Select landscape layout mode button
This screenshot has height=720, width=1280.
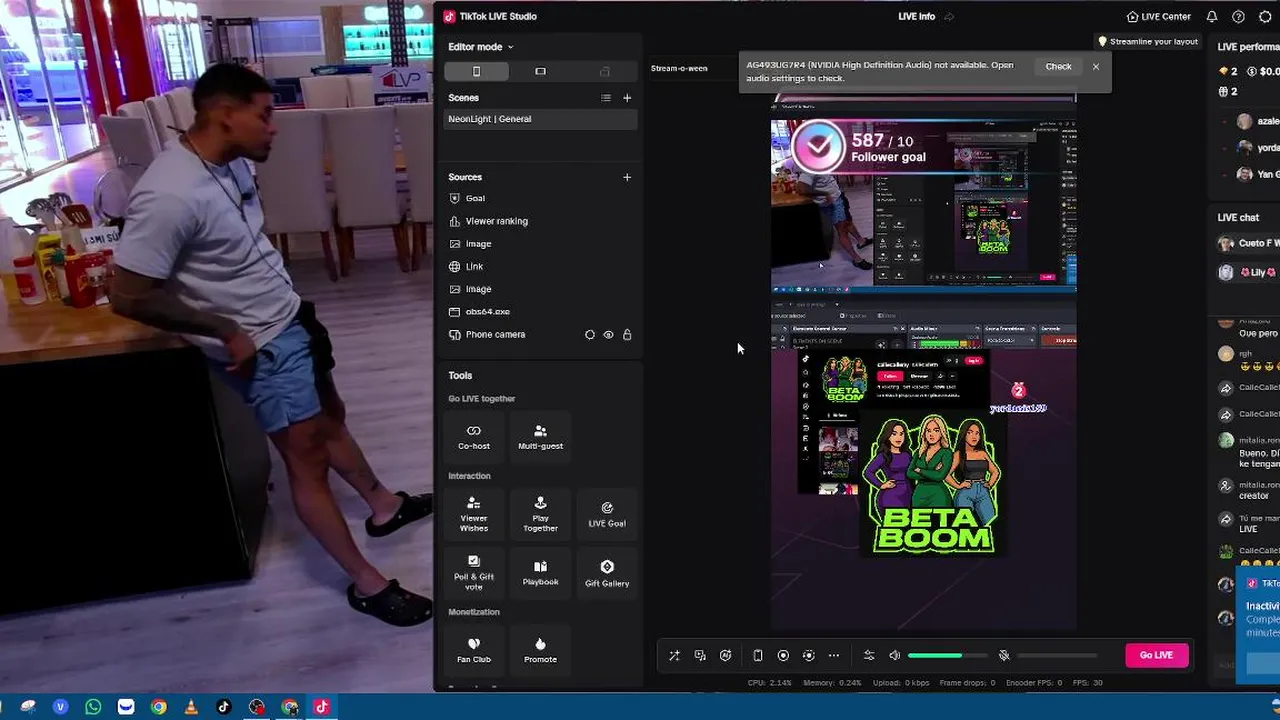click(x=540, y=71)
